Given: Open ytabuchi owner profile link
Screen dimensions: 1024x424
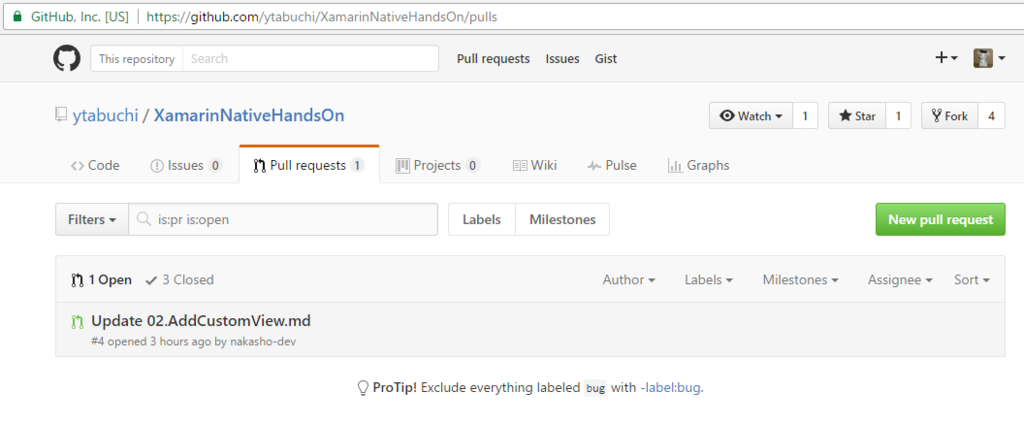Looking at the screenshot, I should click(x=105, y=116).
